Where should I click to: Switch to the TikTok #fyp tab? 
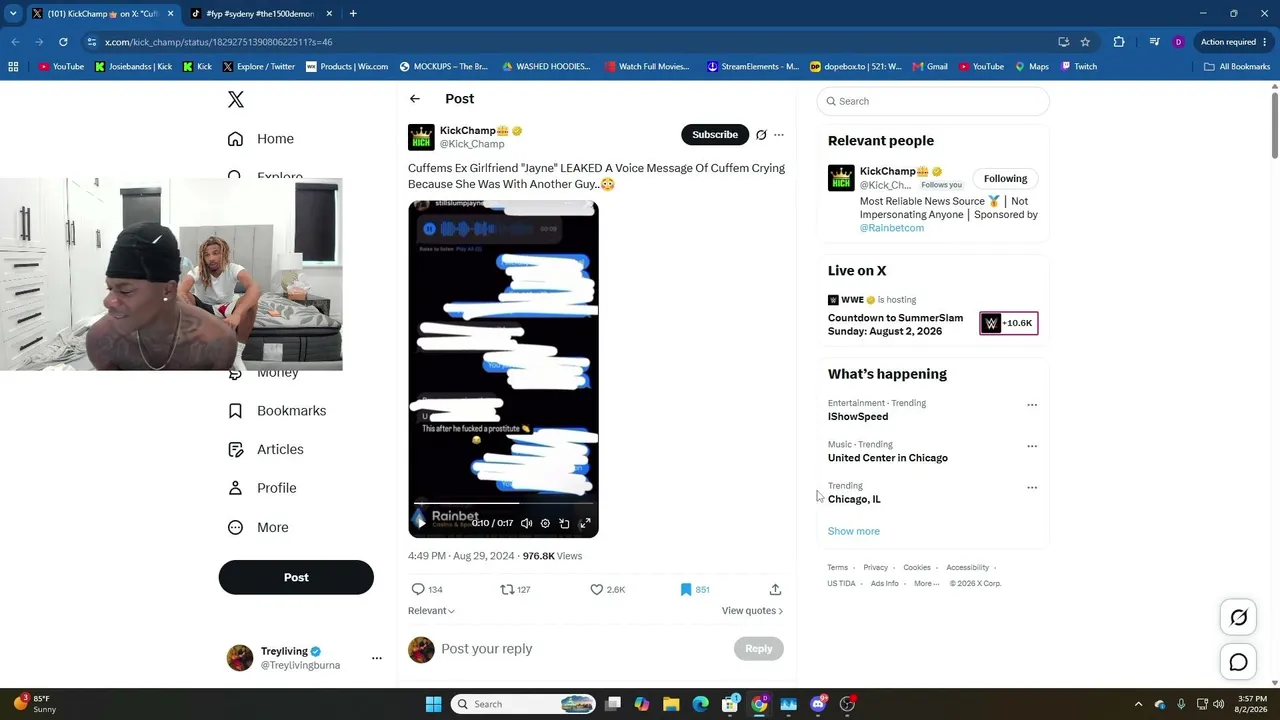coord(259,14)
